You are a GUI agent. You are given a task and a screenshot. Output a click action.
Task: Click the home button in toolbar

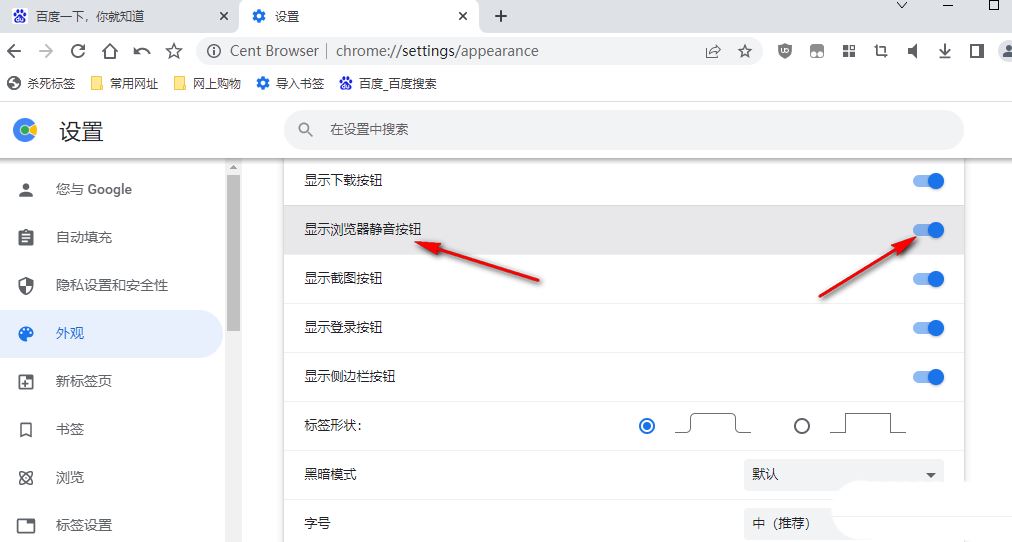point(110,51)
